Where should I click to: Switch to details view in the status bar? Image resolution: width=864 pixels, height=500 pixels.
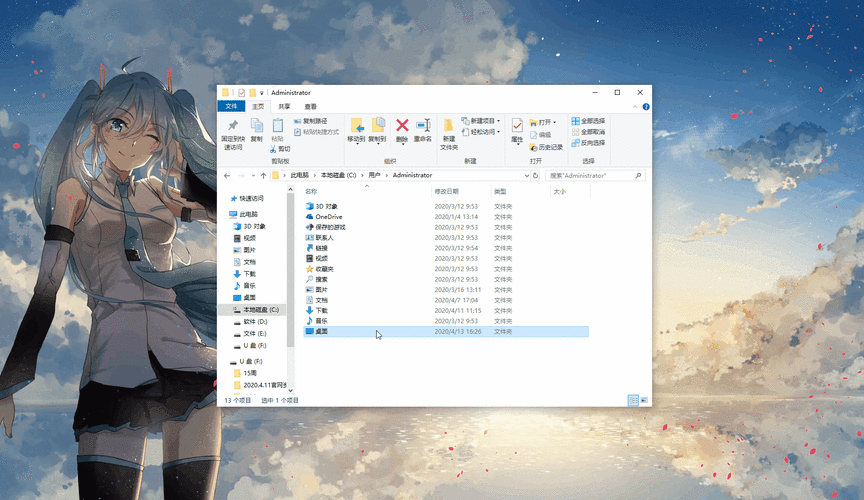pos(633,400)
